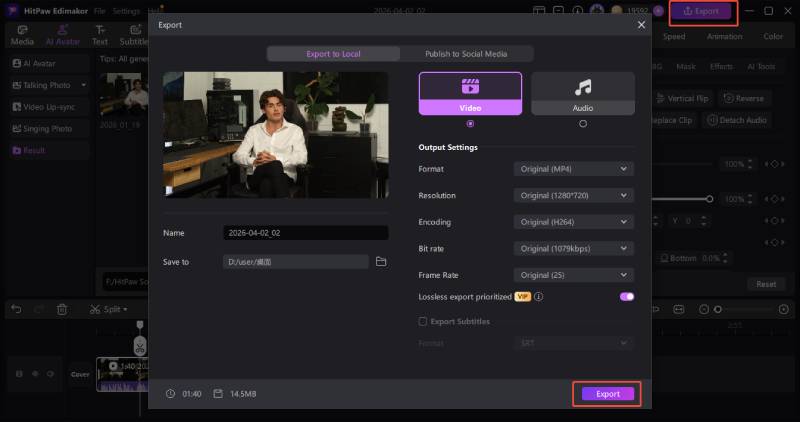Screen dimensions: 800x422
Task: Select Video Lip-sync in the left sidebar
Action: 49,107
